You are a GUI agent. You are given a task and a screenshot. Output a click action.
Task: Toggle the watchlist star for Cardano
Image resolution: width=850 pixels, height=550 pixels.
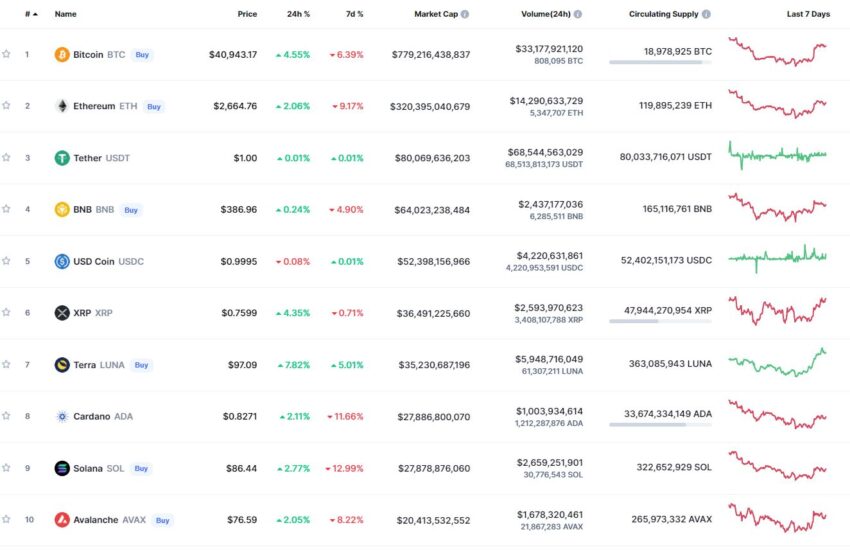click(7, 416)
